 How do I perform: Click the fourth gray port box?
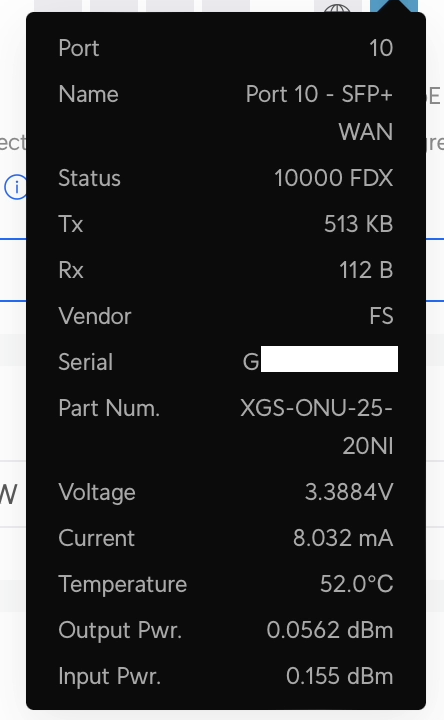(x=226, y=6)
